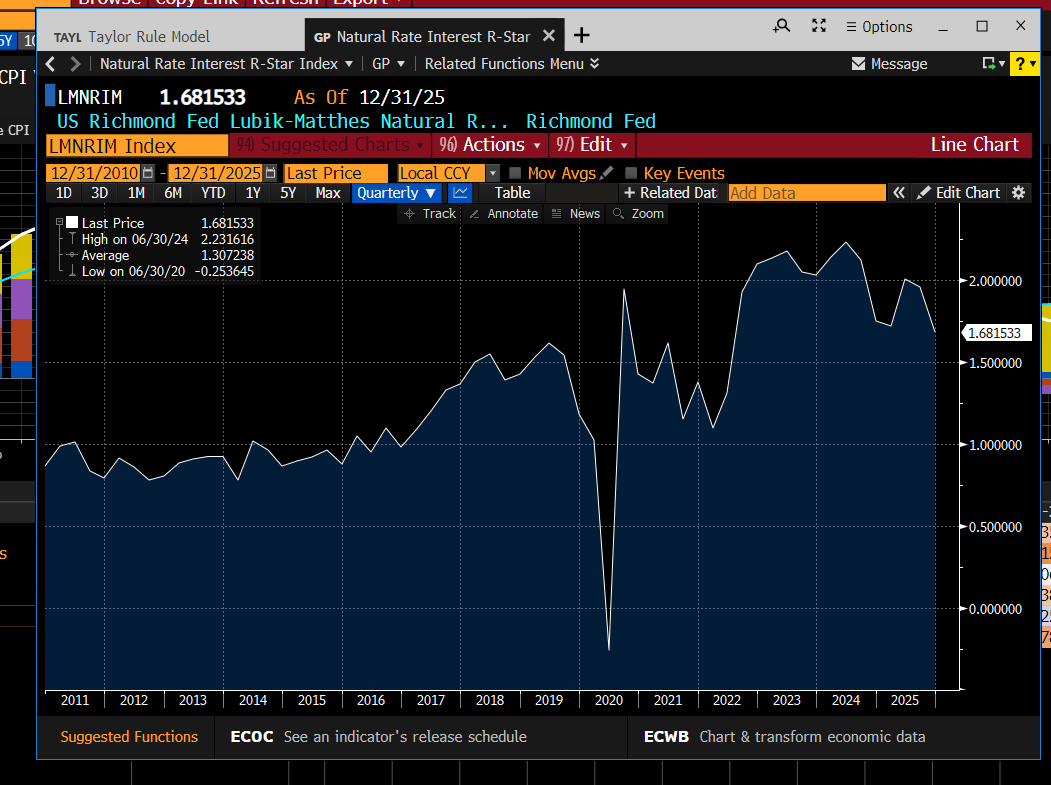The width and height of the screenshot is (1051, 785).
Task: Collapse panel with double left chevron
Action: point(899,193)
